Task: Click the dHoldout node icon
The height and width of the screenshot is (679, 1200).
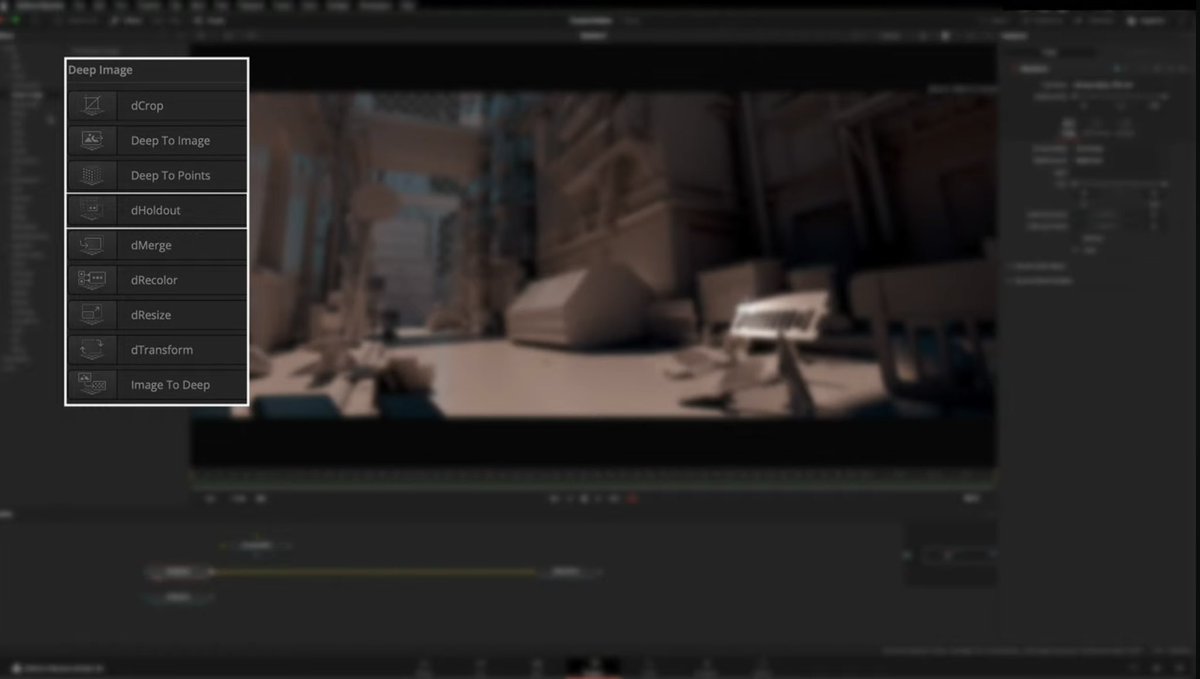Action: (92, 210)
